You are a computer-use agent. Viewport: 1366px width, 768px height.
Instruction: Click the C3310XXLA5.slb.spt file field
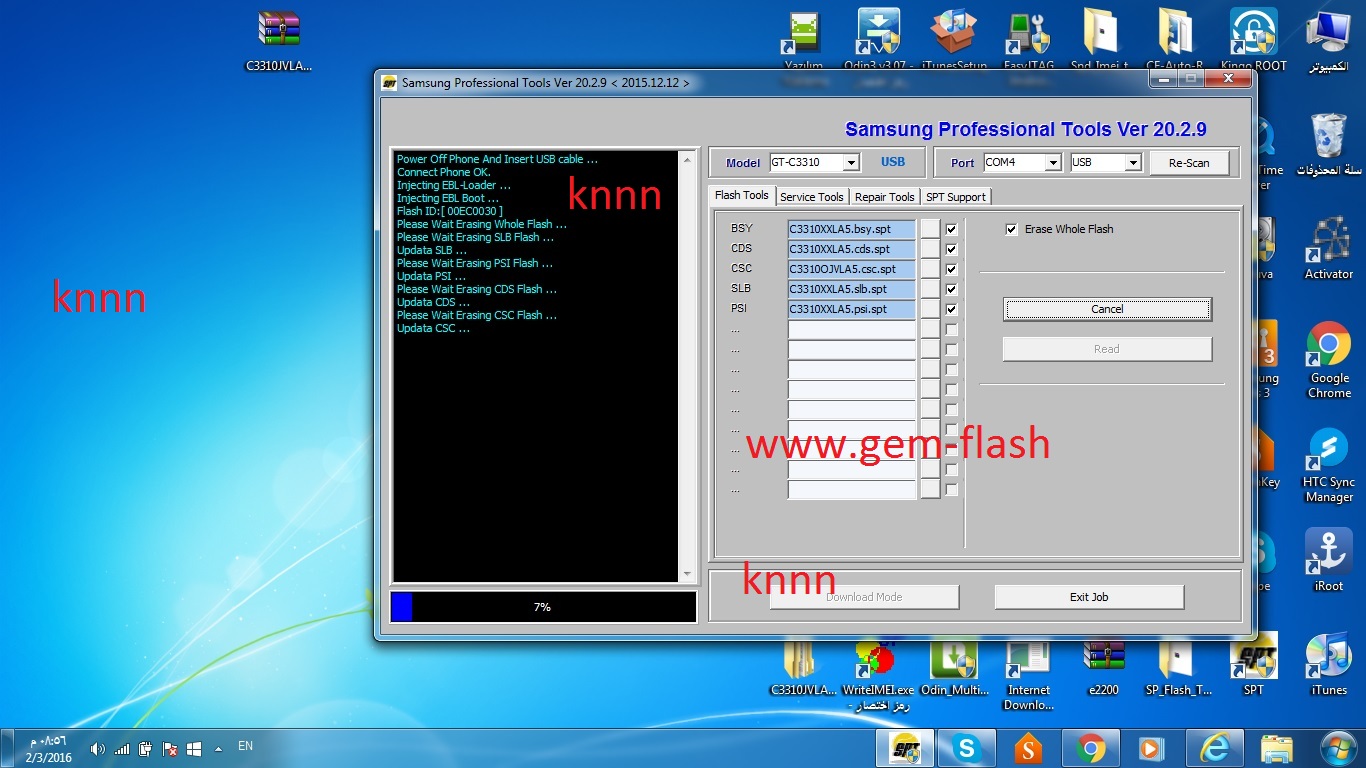852,289
